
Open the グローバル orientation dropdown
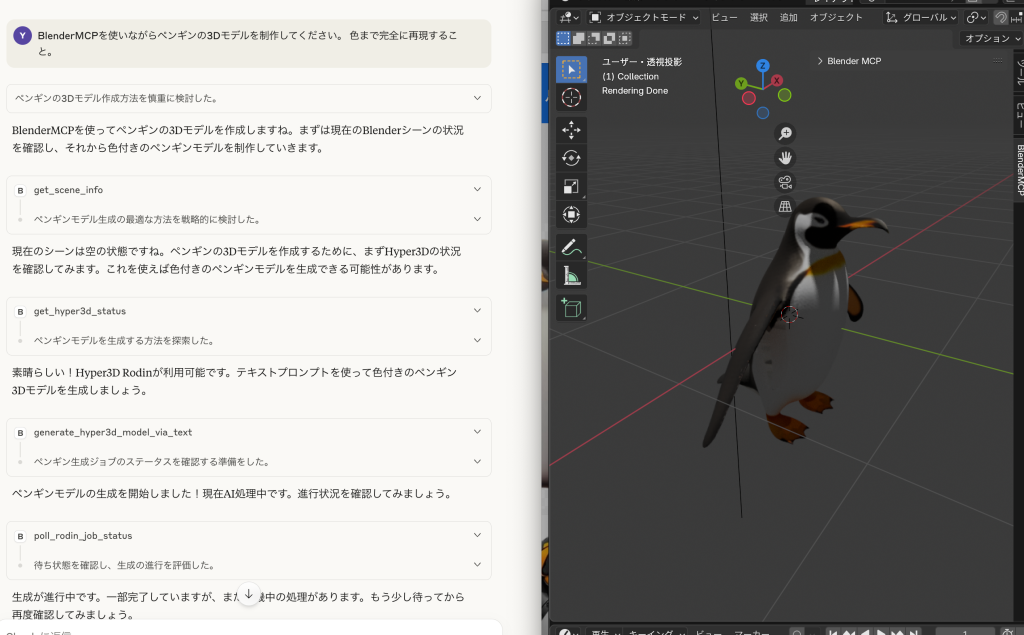pos(921,17)
